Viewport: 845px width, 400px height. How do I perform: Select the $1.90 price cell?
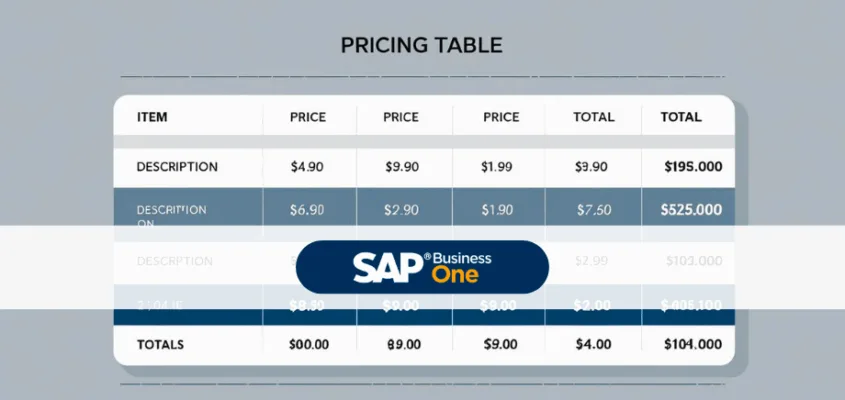[497, 210]
